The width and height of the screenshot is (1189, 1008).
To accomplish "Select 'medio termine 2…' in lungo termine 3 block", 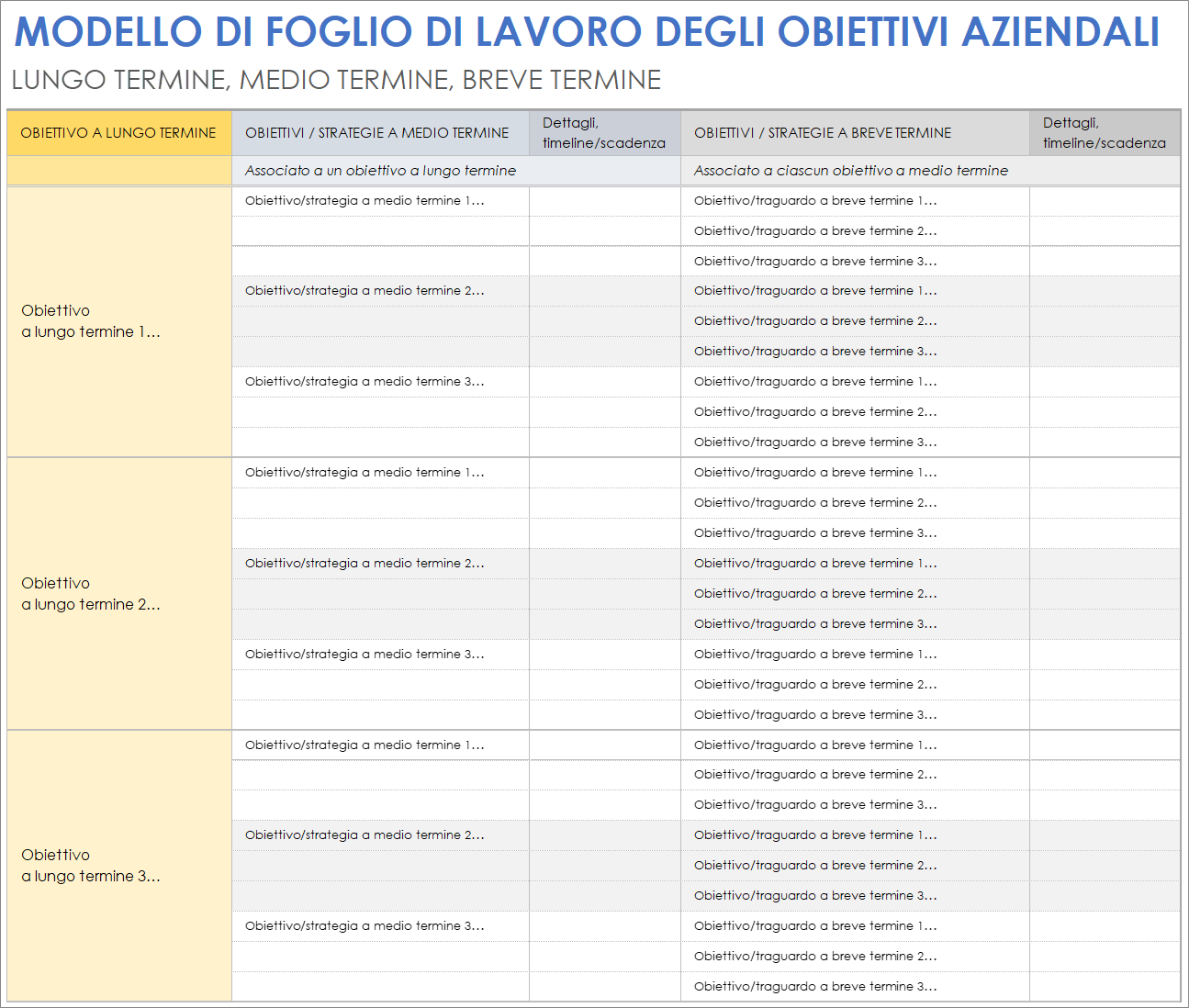I will pyautogui.click(x=380, y=835).
